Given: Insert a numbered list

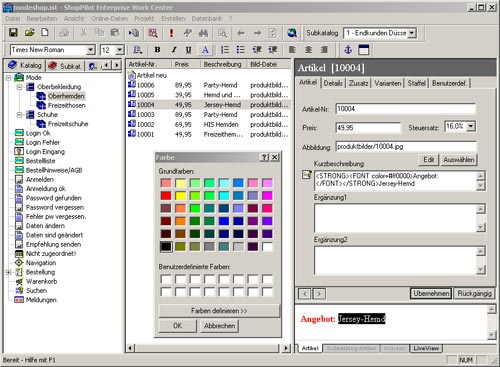Looking at the screenshot, I should pos(225,50).
